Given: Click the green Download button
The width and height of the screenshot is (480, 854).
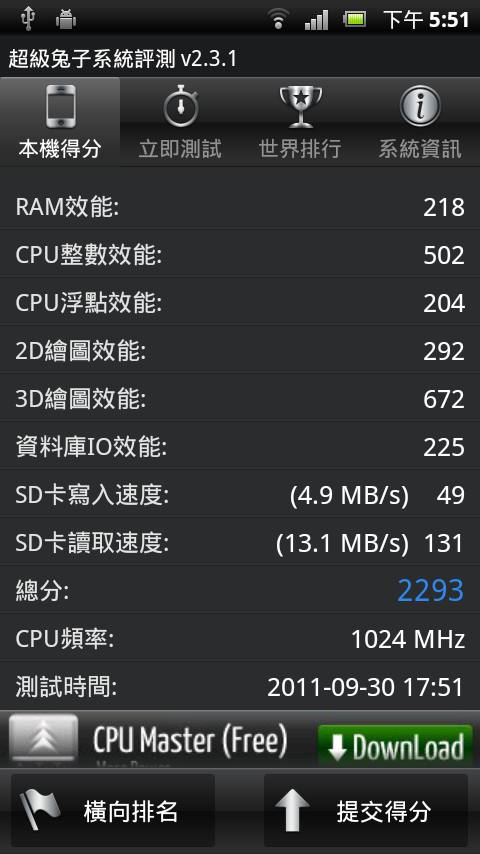Looking at the screenshot, I should pyautogui.click(x=396, y=745).
